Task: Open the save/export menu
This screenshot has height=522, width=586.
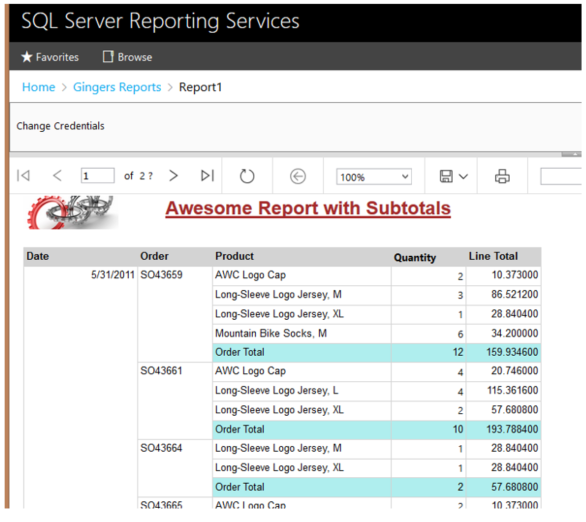Action: [453, 176]
